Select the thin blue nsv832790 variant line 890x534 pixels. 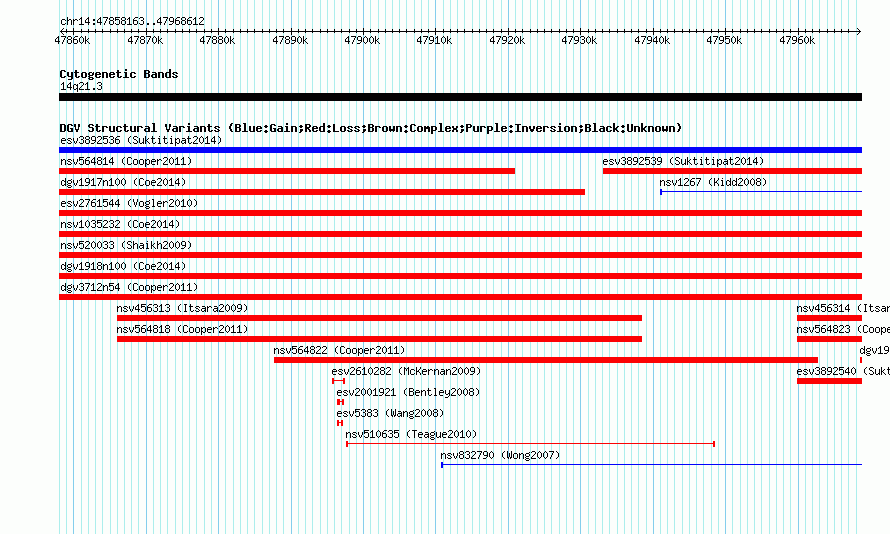pyautogui.click(x=652, y=465)
